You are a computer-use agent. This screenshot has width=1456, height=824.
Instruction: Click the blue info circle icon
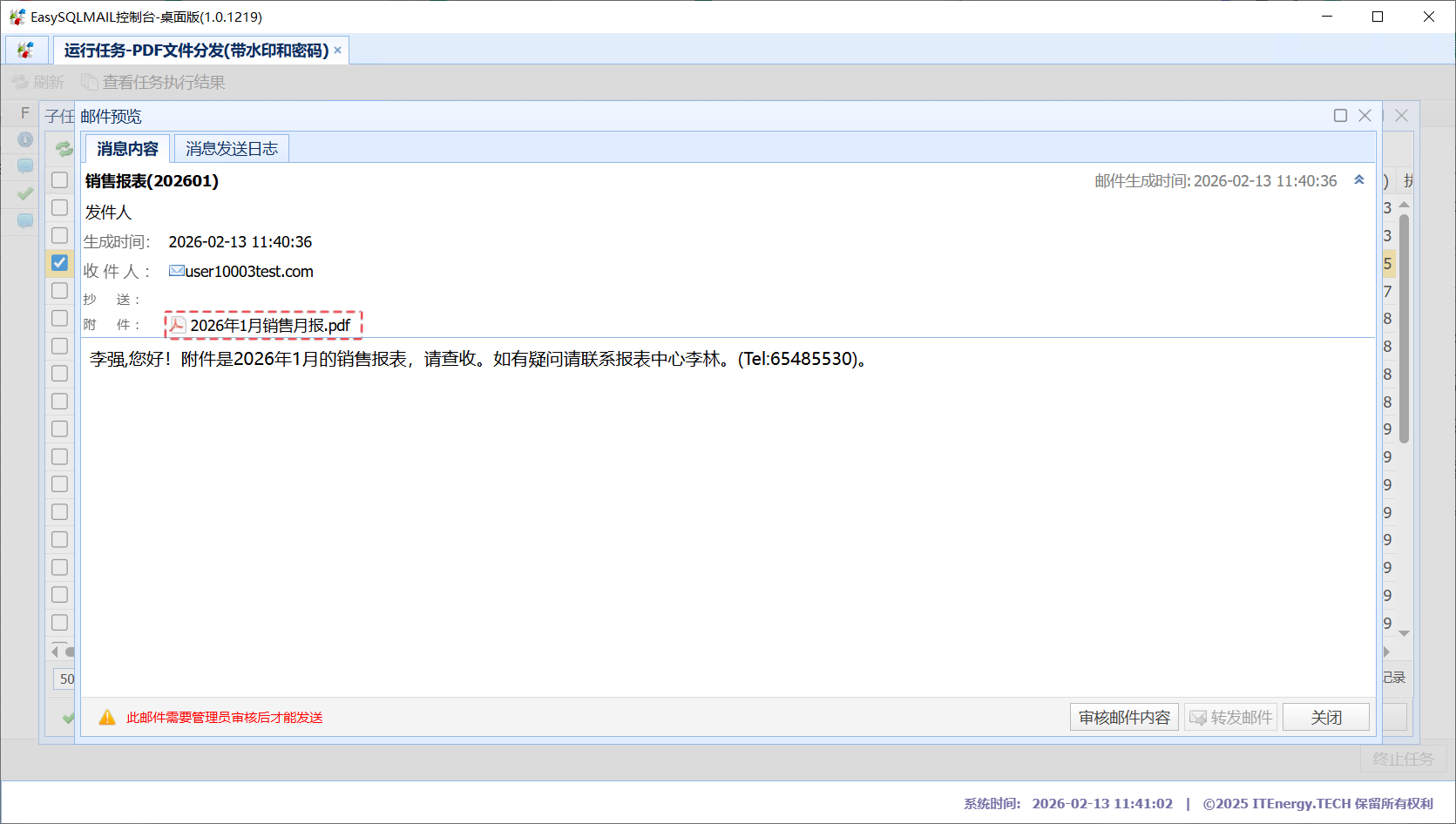click(25, 139)
